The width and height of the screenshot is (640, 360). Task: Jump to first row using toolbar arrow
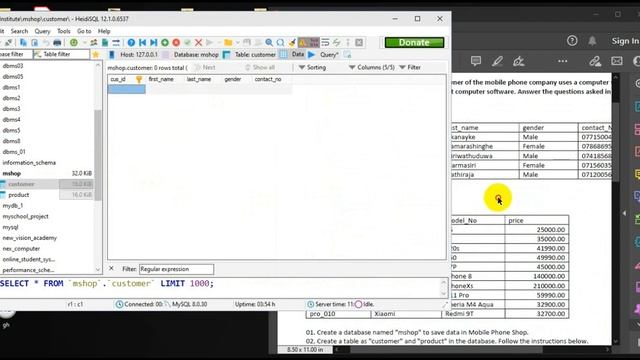click(142, 42)
